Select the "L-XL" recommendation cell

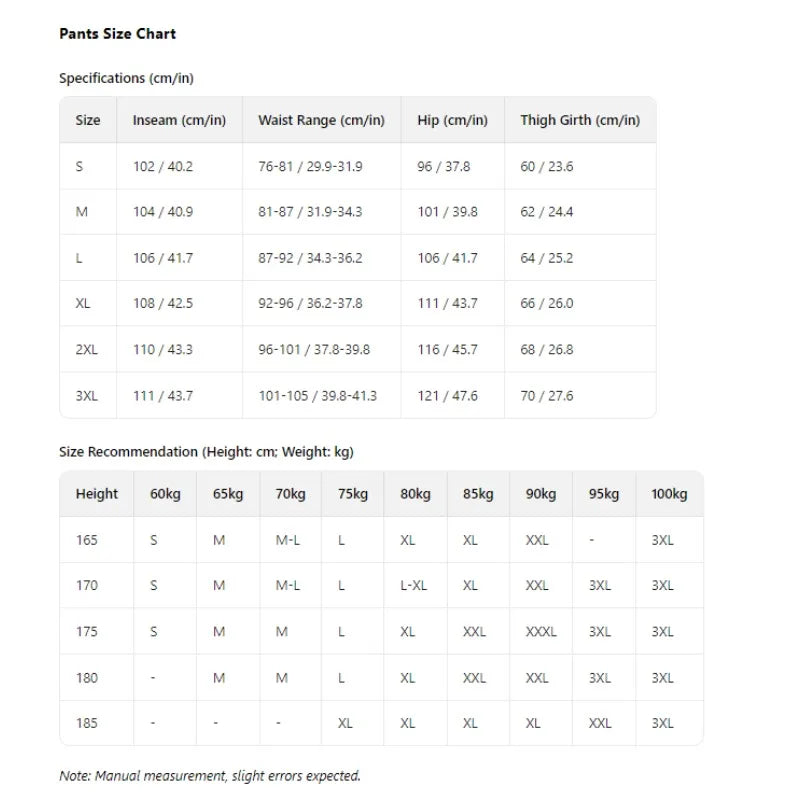413,586
